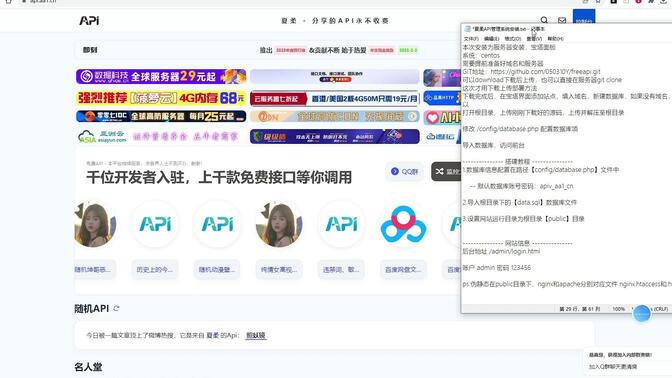This screenshot has width=672, height=378.
Task: Open the 查看(V) menu in Notepad
Action: (x=534, y=39)
